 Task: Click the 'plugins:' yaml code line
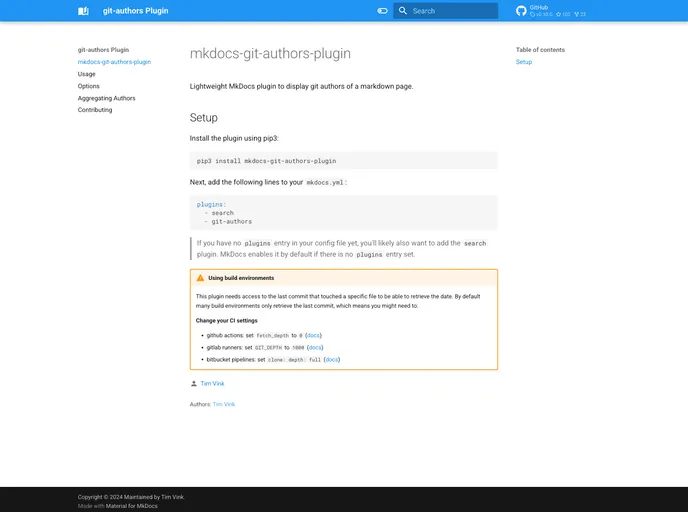coord(211,204)
